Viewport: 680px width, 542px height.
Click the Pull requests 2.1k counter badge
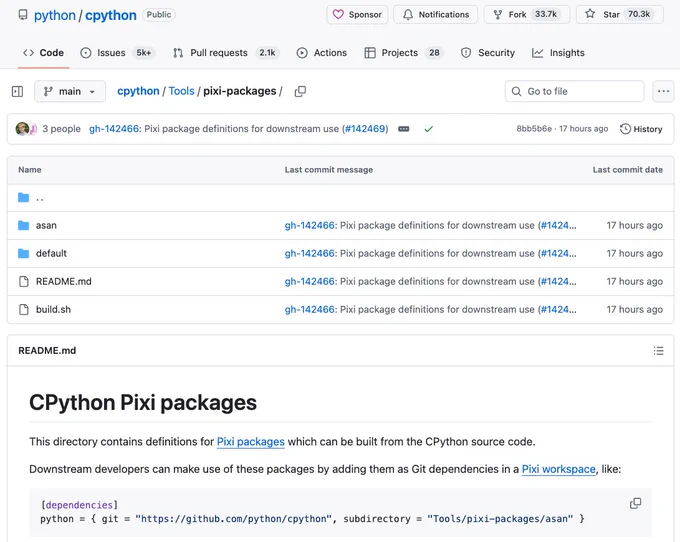point(267,53)
